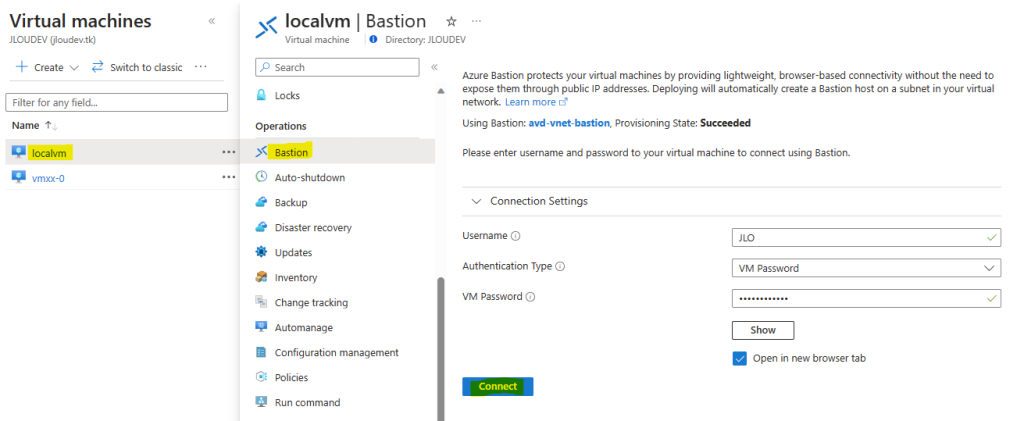Focus the Filter for any field box
This screenshot has width=1024, height=421.
[x=116, y=102]
